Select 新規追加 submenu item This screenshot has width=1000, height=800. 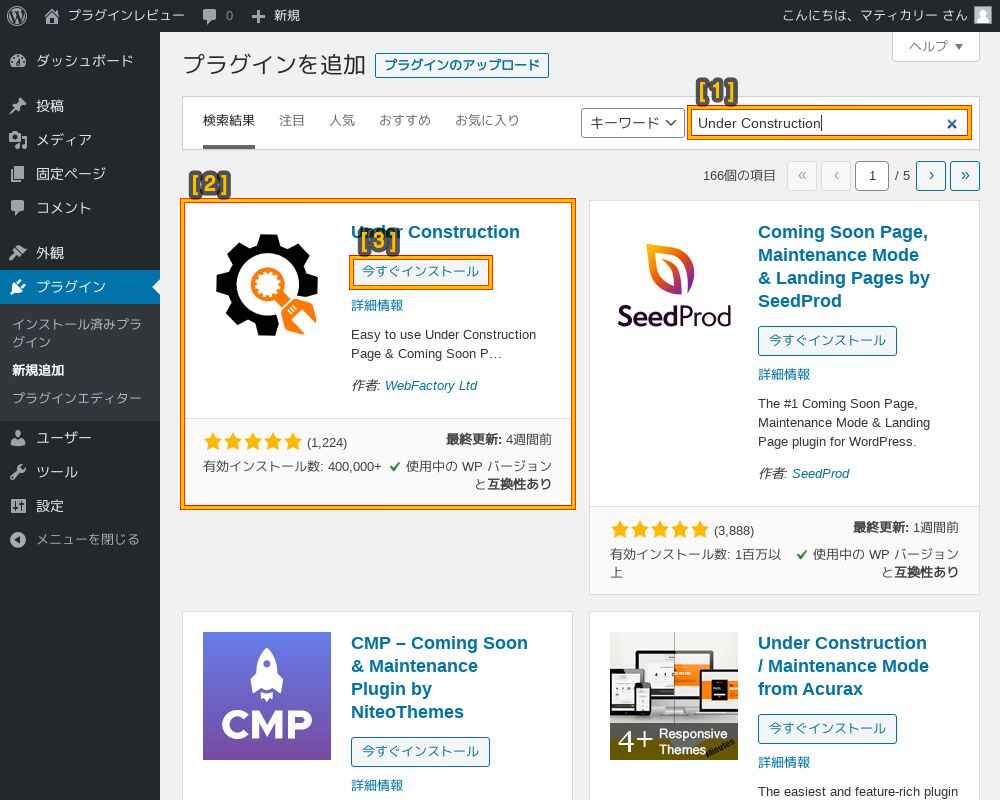coord(38,370)
